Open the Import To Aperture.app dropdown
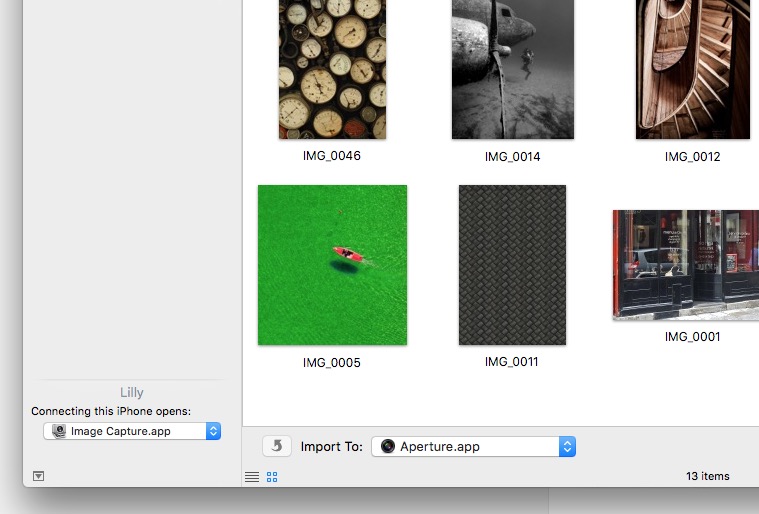Viewport: 759px width, 514px height. (x=473, y=446)
